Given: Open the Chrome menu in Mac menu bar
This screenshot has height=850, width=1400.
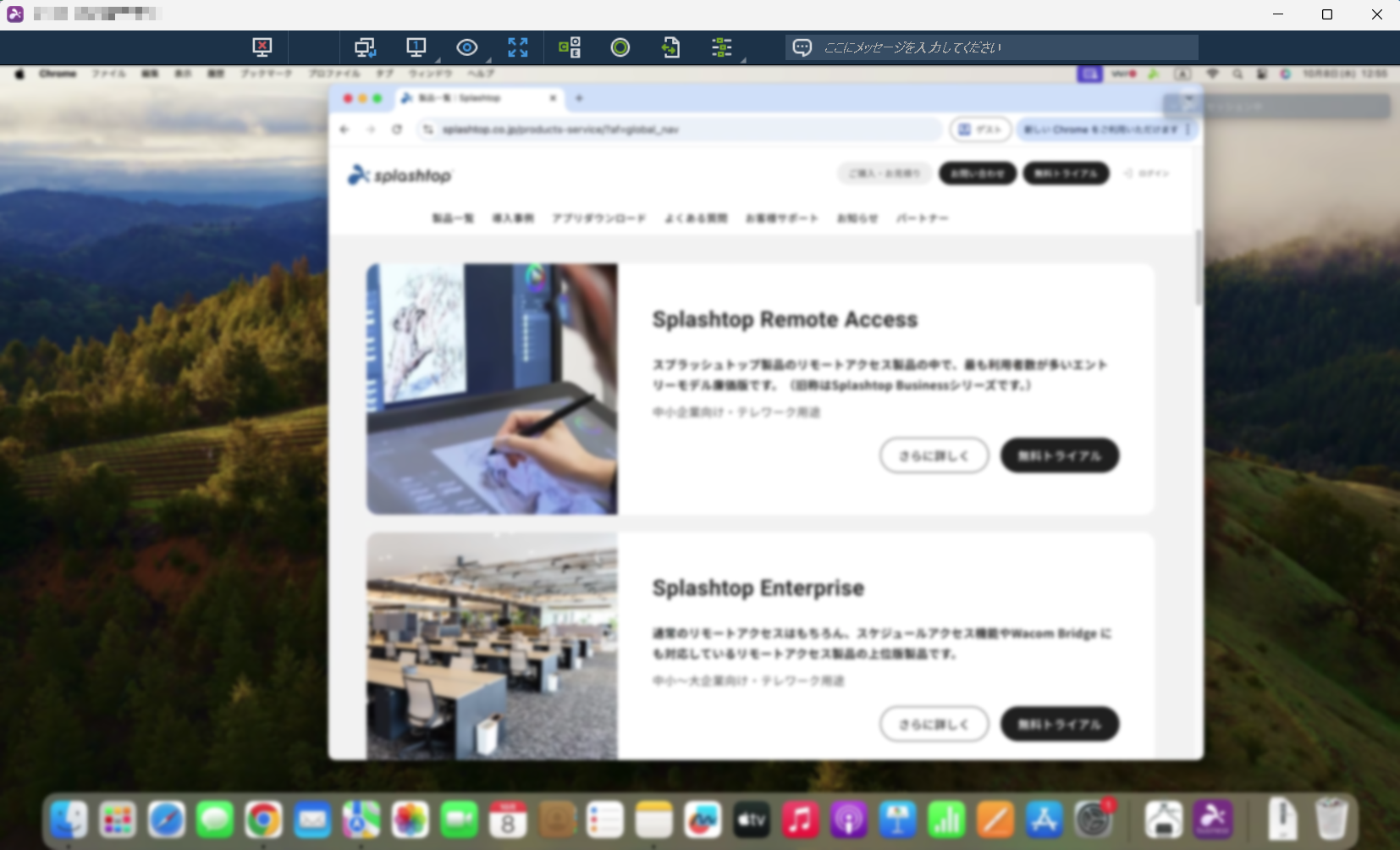Looking at the screenshot, I should (x=58, y=74).
